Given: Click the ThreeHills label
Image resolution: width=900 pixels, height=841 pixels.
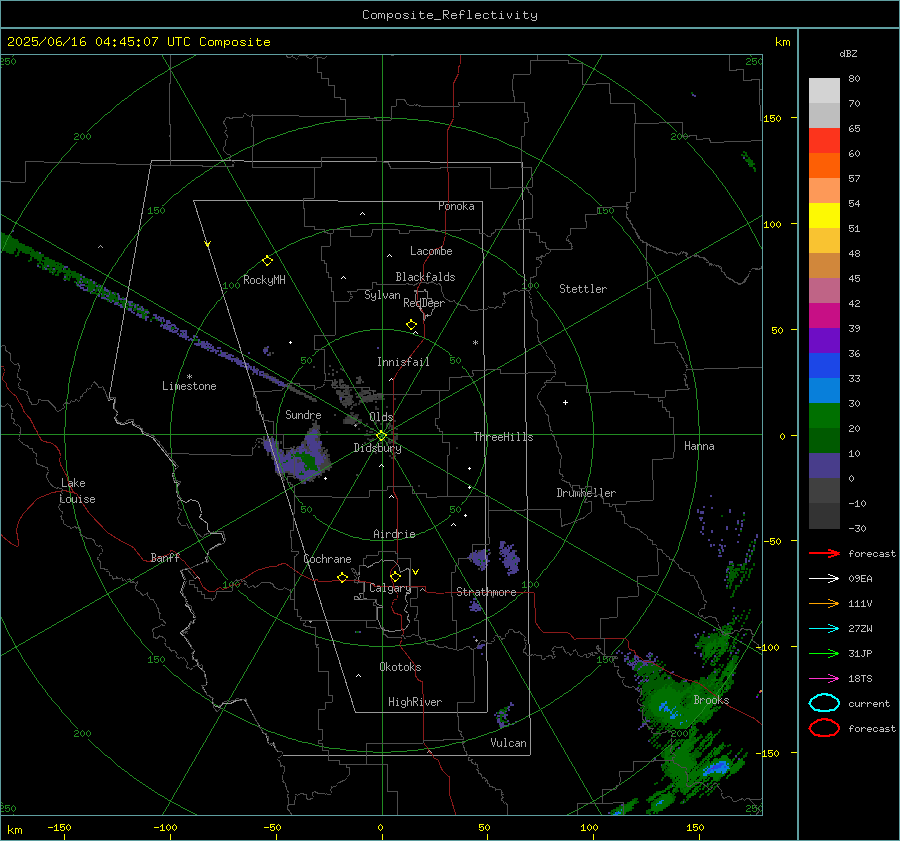Looking at the screenshot, I should pyautogui.click(x=503, y=437).
